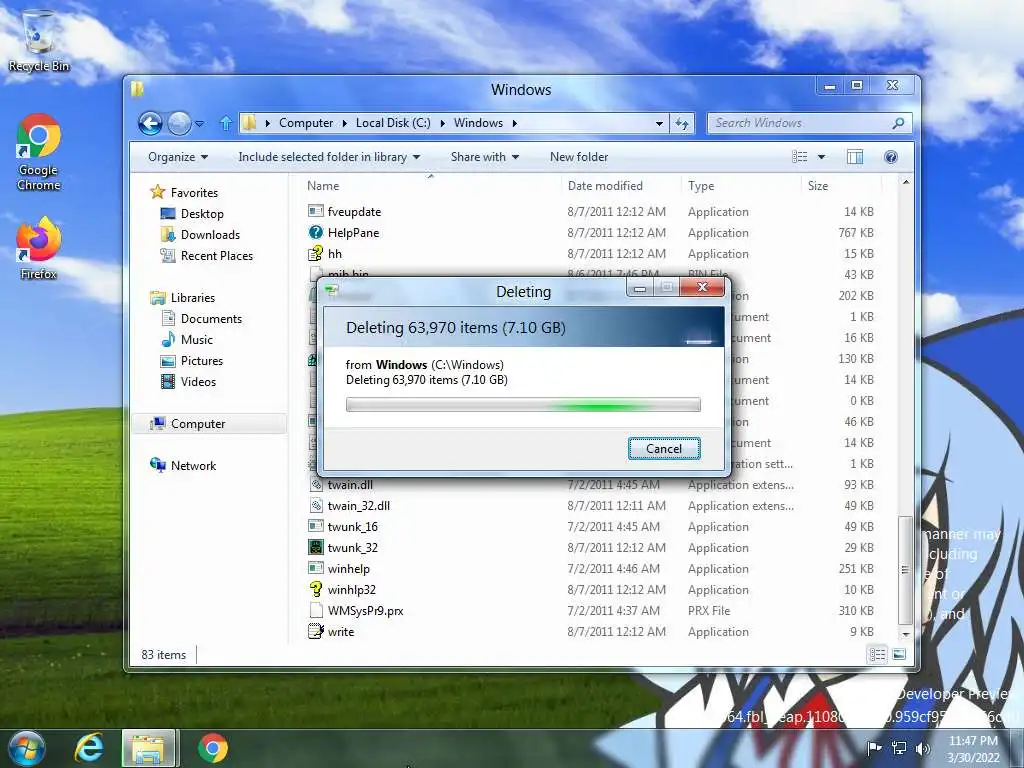Launch Firefox from desktop shortcut
This screenshot has height=768, width=1024.
point(39,248)
